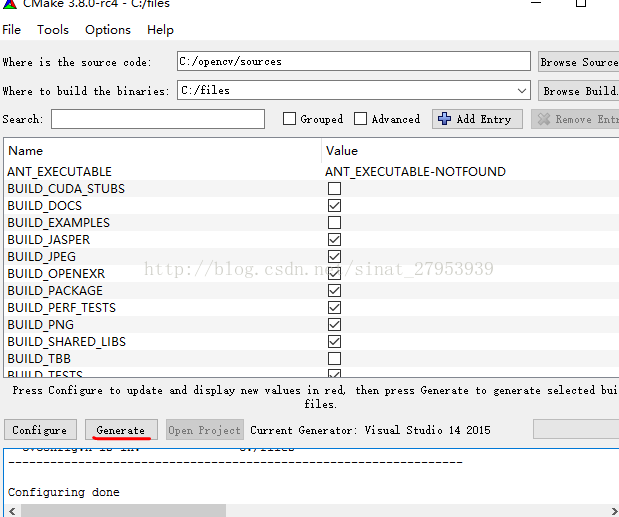Select the ANT_EXECUTABLE-NOTFOUND value cell
This screenshot has width=619, height=517.
pyautogui.click(x=415, y=172)
